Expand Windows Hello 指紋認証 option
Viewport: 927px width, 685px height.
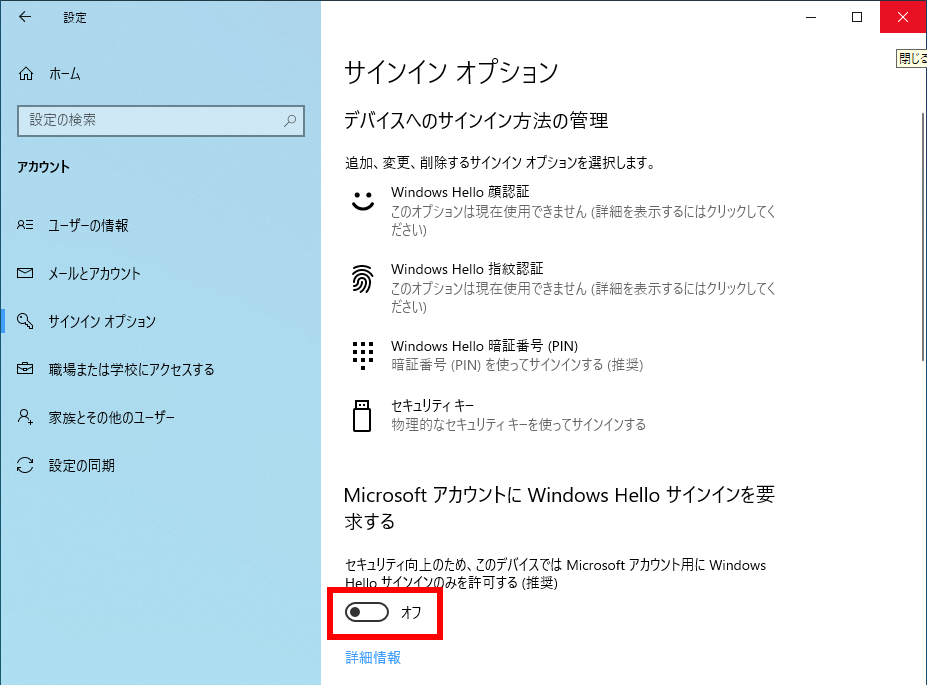tap(563, 287)
